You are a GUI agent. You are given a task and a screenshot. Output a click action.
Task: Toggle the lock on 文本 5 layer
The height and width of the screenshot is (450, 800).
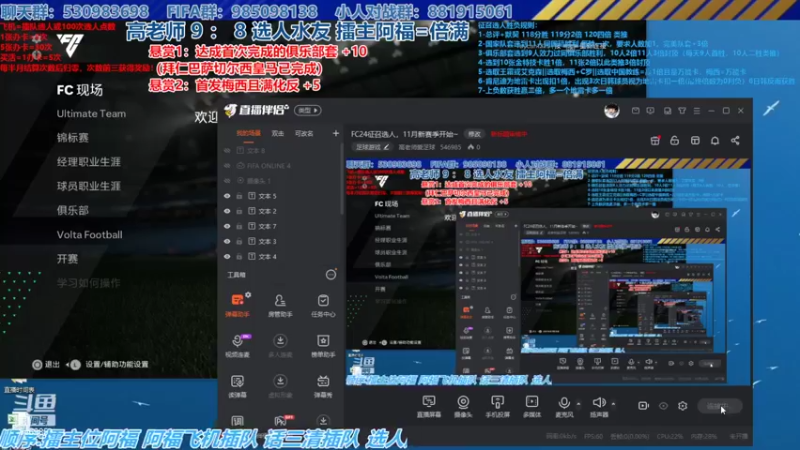[x=239, y=196]
